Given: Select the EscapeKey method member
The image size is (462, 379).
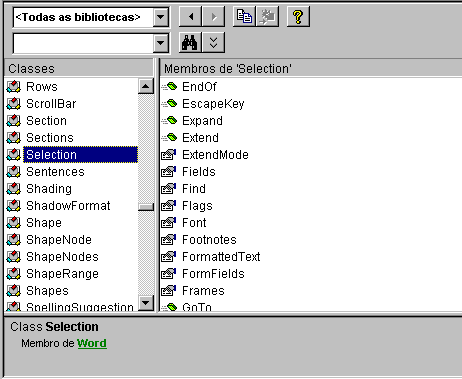Looking at the screenshot, I should pos(213,104).
